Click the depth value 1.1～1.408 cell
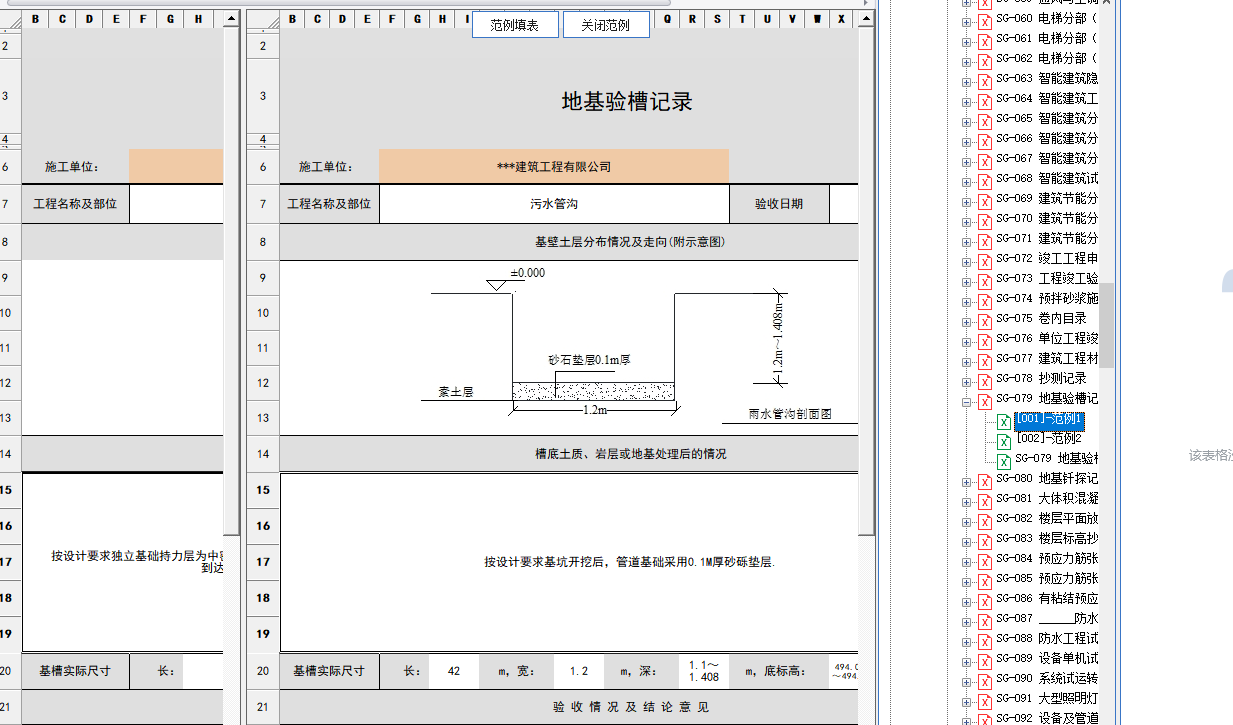This screenshot has width=1233, height=725. 704,672
